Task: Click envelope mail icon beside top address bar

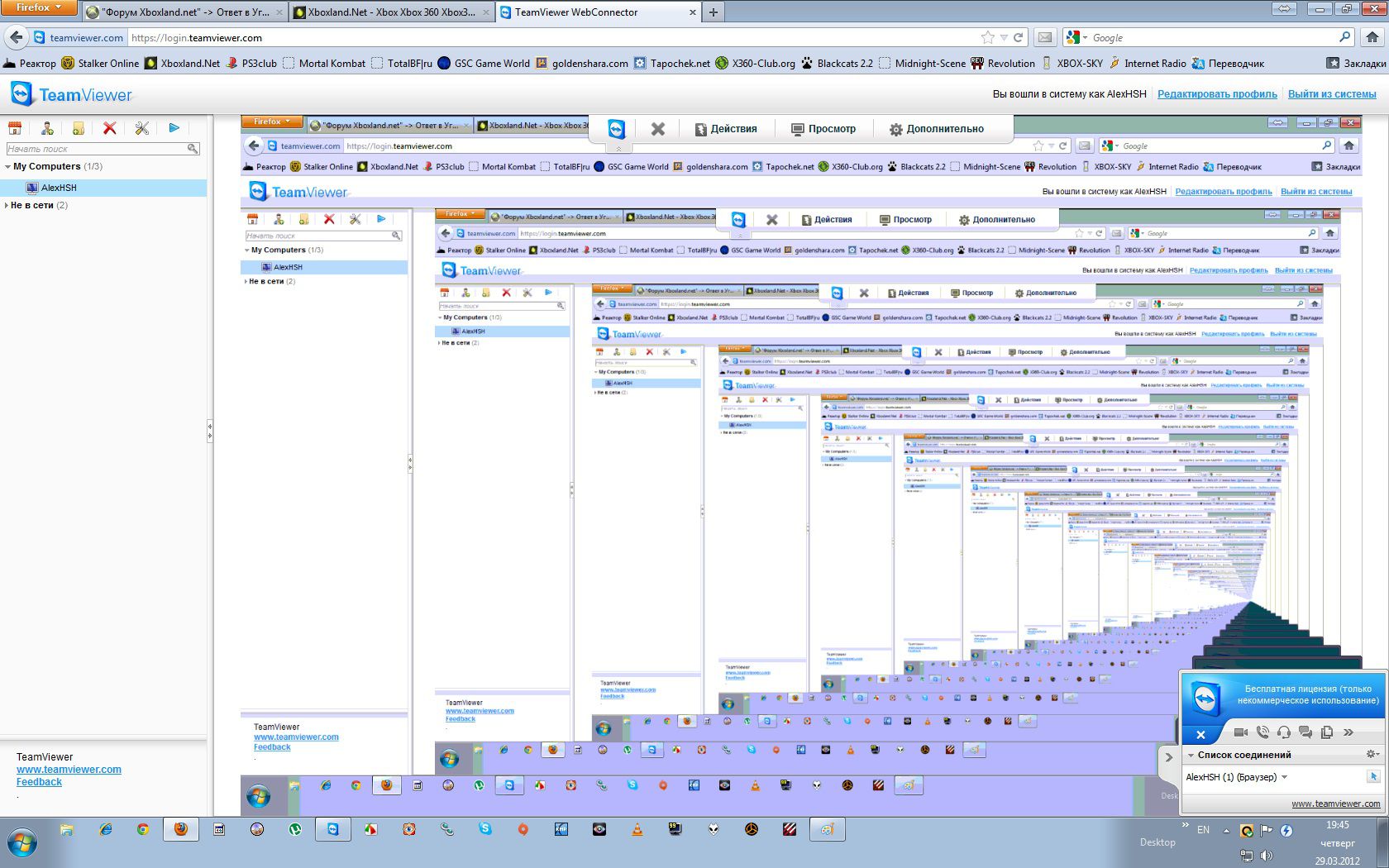Action: point(1045,37)
